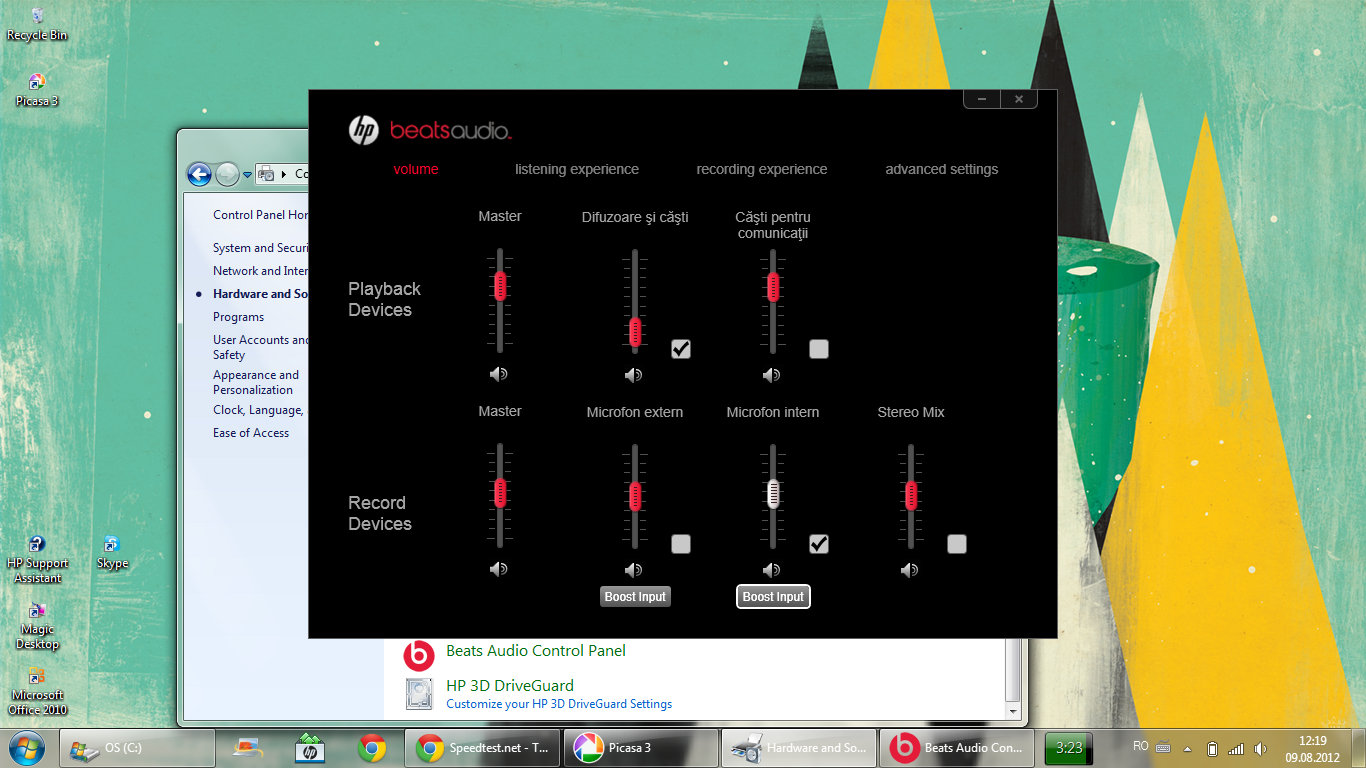
Task: Mute Microfon intern speaker icon
Action: click(x=771, y=570)
